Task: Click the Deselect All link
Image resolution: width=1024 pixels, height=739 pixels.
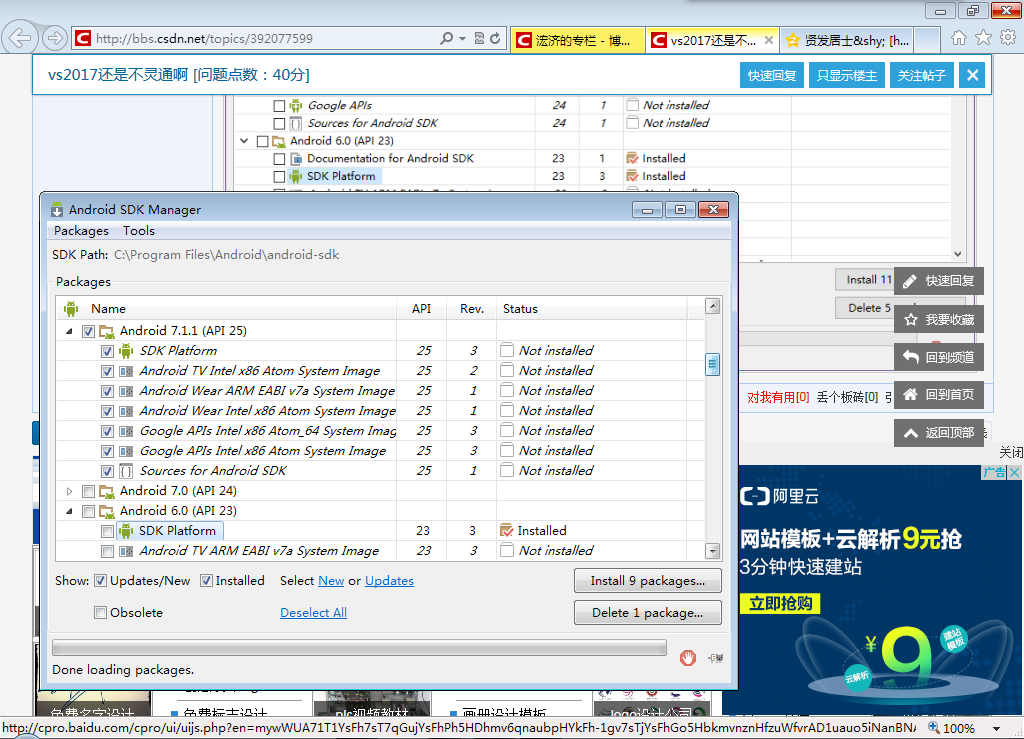Action: coord(313,612)
